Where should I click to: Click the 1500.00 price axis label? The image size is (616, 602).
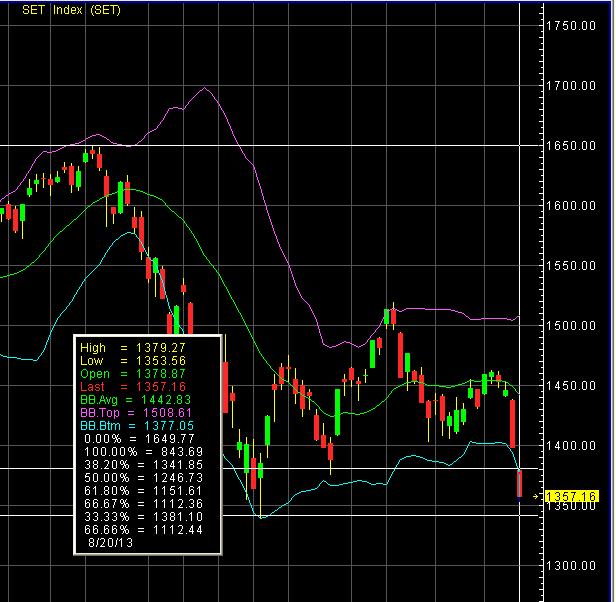pos(571,326)
